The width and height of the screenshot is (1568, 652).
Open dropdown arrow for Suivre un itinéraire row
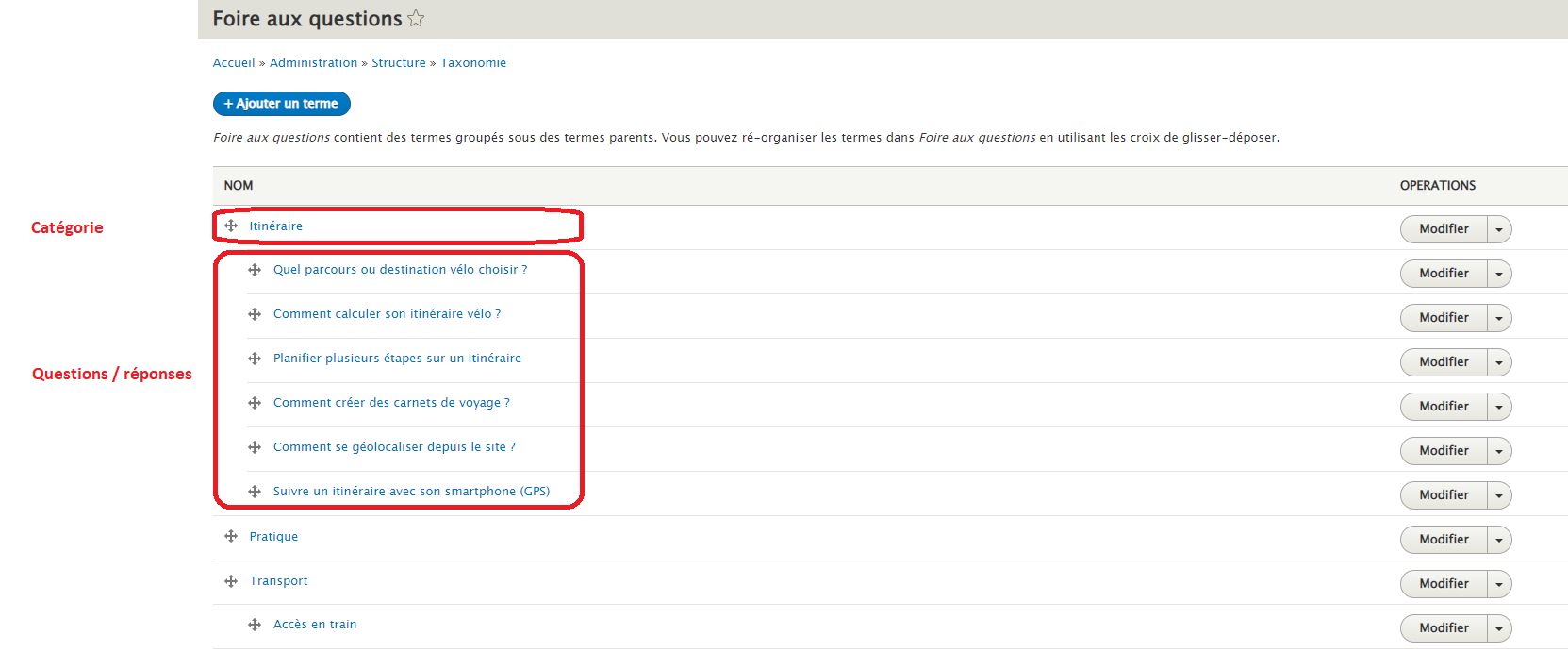1499,495
